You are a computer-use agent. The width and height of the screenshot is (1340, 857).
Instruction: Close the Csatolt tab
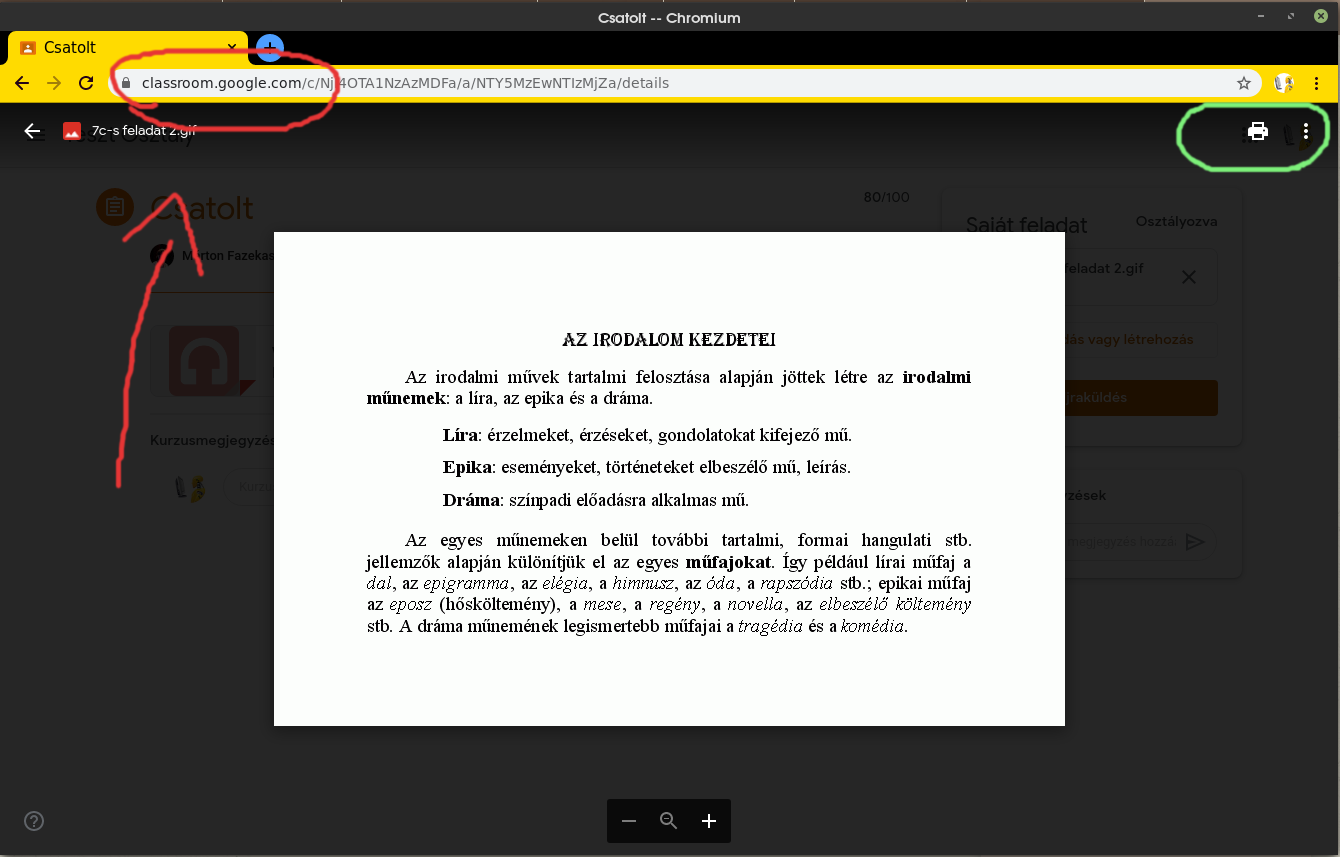click(232, 47)
